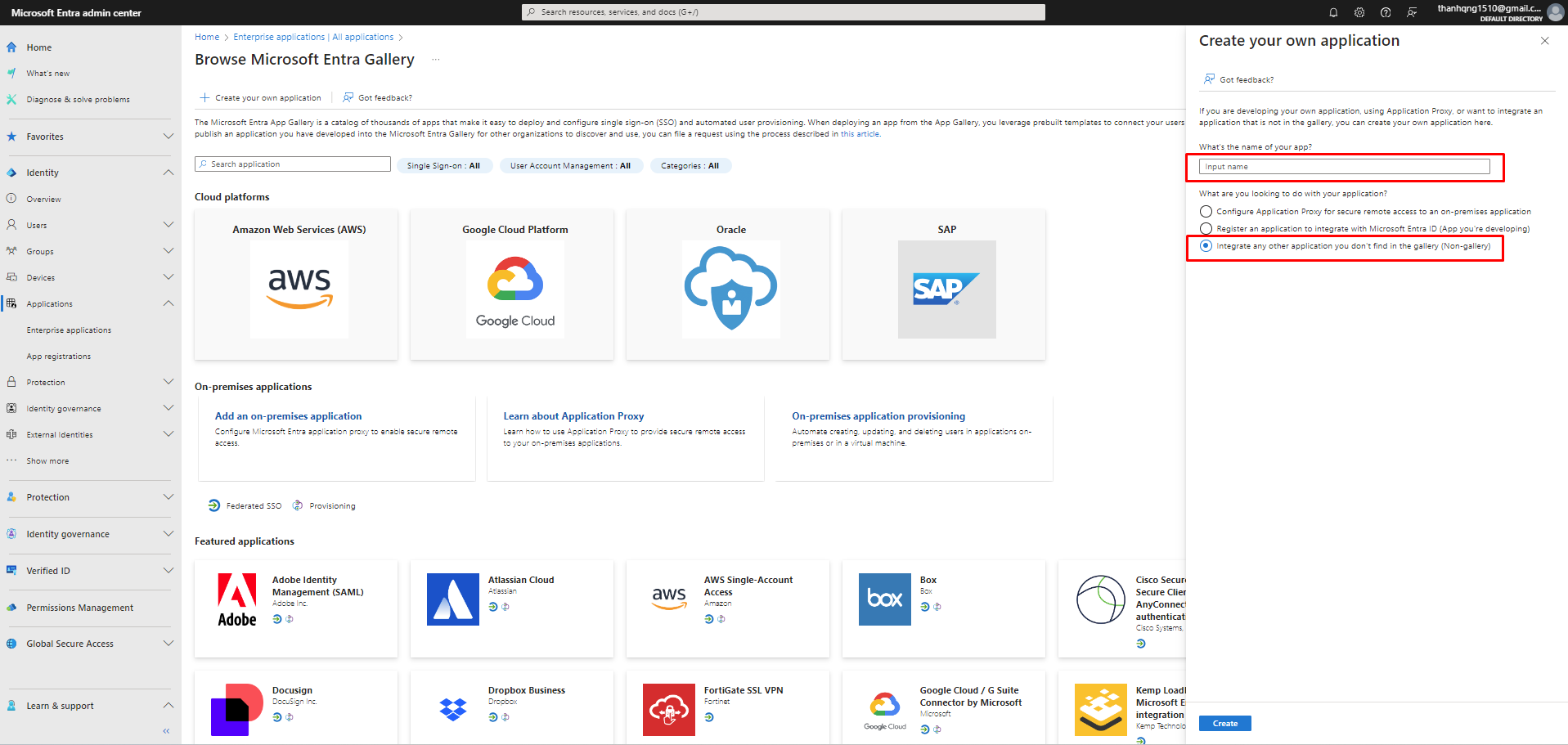Viewport: 1568px width, 745px height.
Task: Click the Favorites star icon
Action: click(x=11, y=137)
